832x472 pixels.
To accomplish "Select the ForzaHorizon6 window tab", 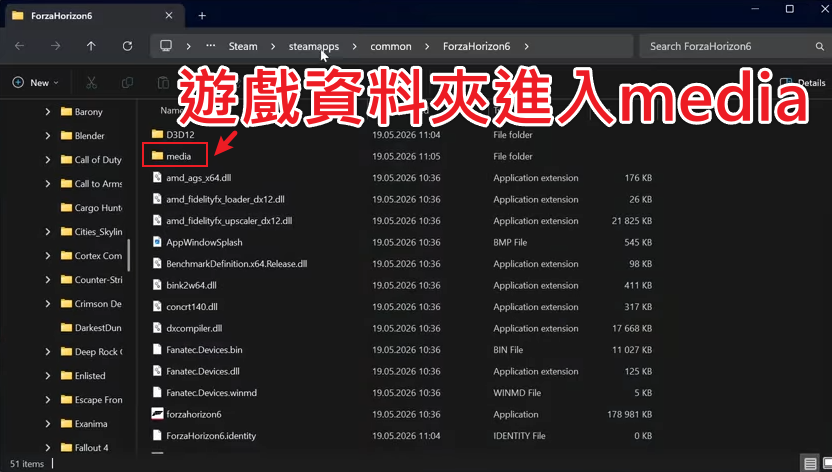I will pyautogui.click(x=94, y=16).
